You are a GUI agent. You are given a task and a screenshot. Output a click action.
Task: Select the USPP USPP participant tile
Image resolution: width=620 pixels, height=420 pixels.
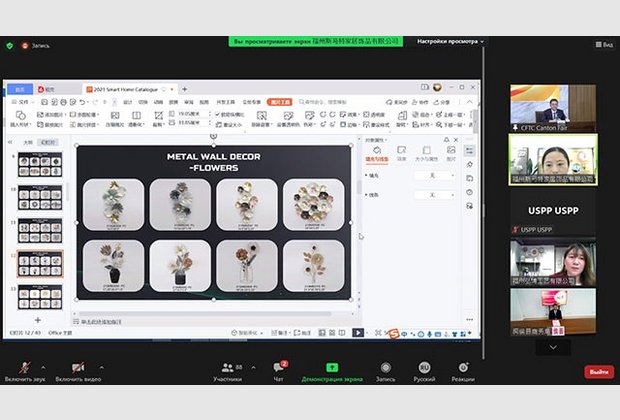[553, 211]
